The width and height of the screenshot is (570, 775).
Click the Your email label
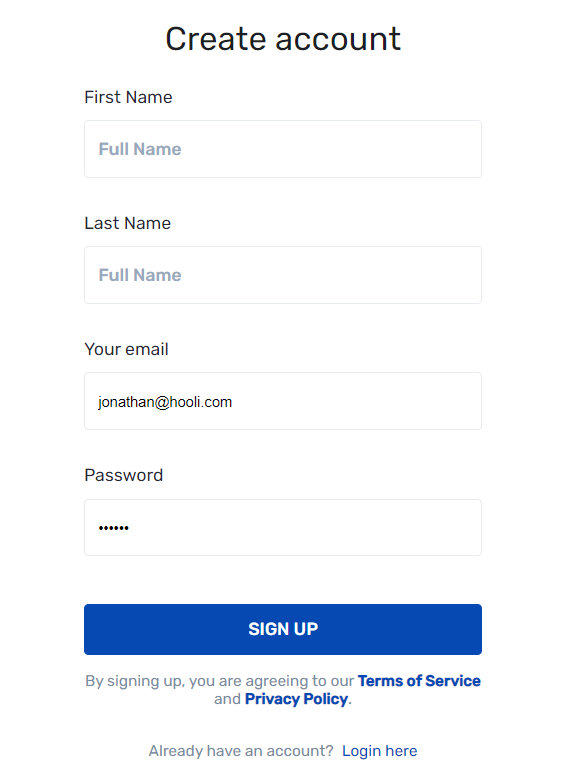coord(127,349)
